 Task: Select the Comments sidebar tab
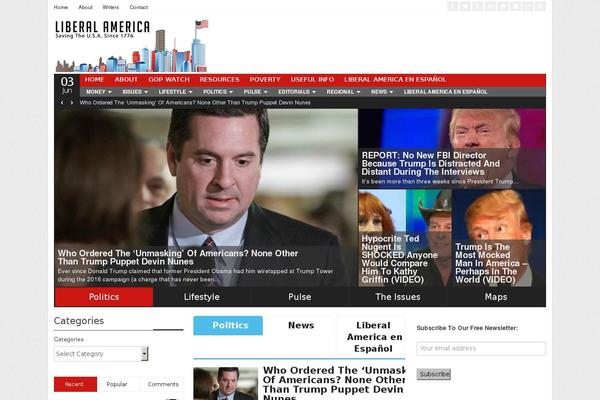tap(163, 384)
